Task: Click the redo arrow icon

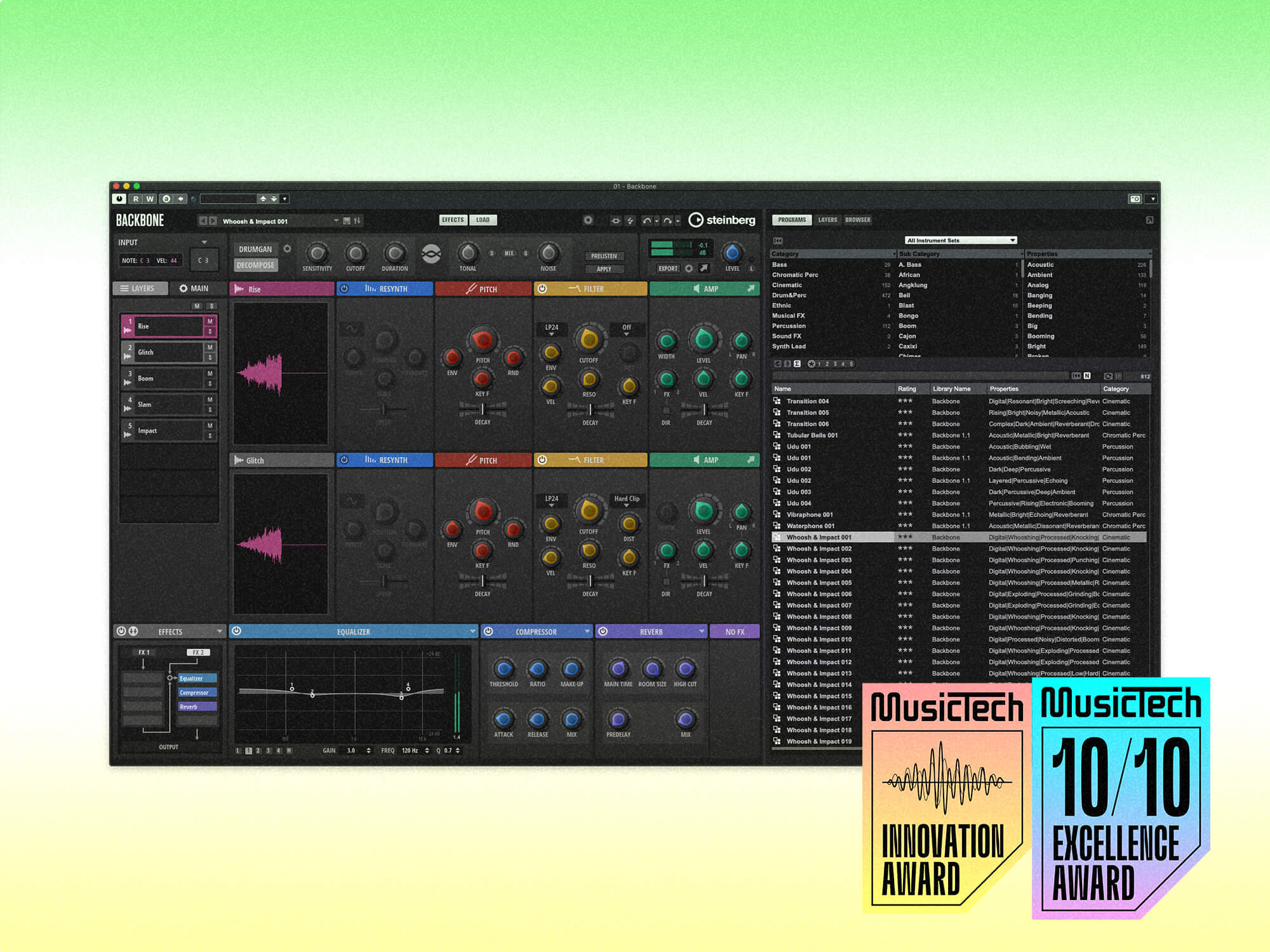Action: coord(667,221)
